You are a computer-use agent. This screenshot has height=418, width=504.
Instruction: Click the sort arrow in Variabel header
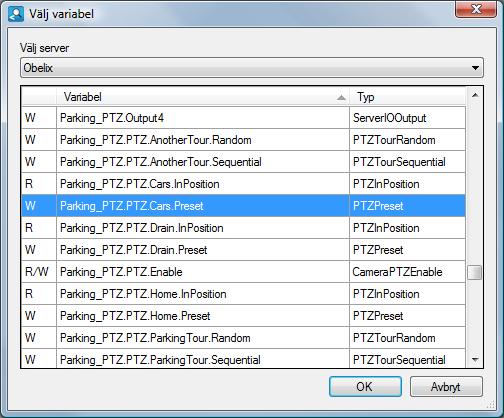341,98
